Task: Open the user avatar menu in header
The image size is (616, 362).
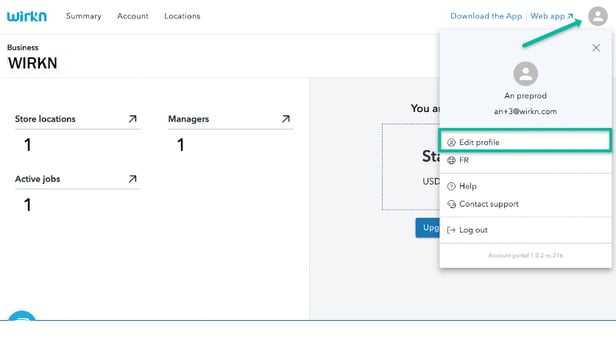Action: point(598,16)
